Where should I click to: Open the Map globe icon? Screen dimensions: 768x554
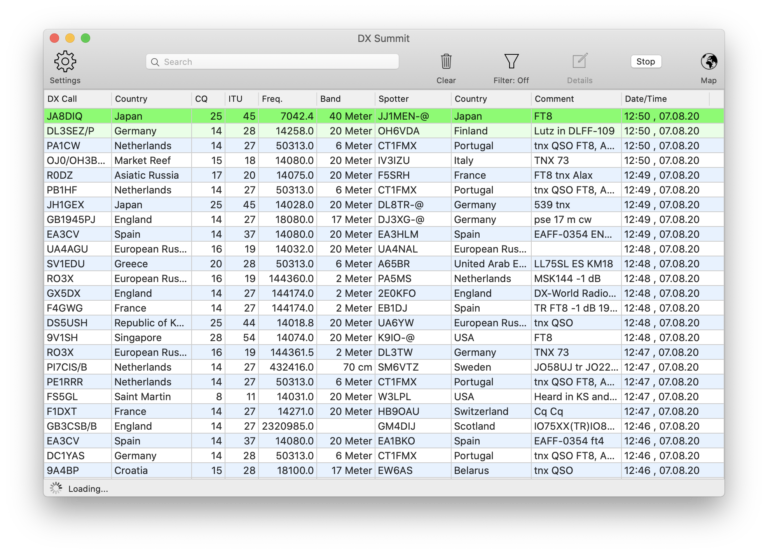[x=709, y=62]
